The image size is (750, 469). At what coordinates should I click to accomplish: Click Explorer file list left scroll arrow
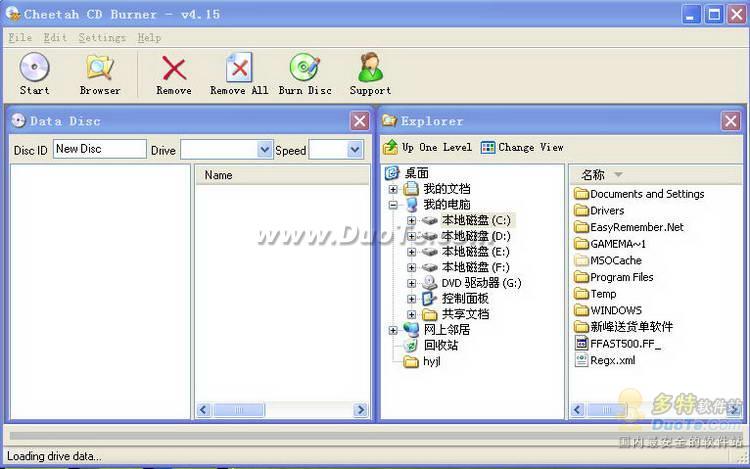(x=578, y=410)
